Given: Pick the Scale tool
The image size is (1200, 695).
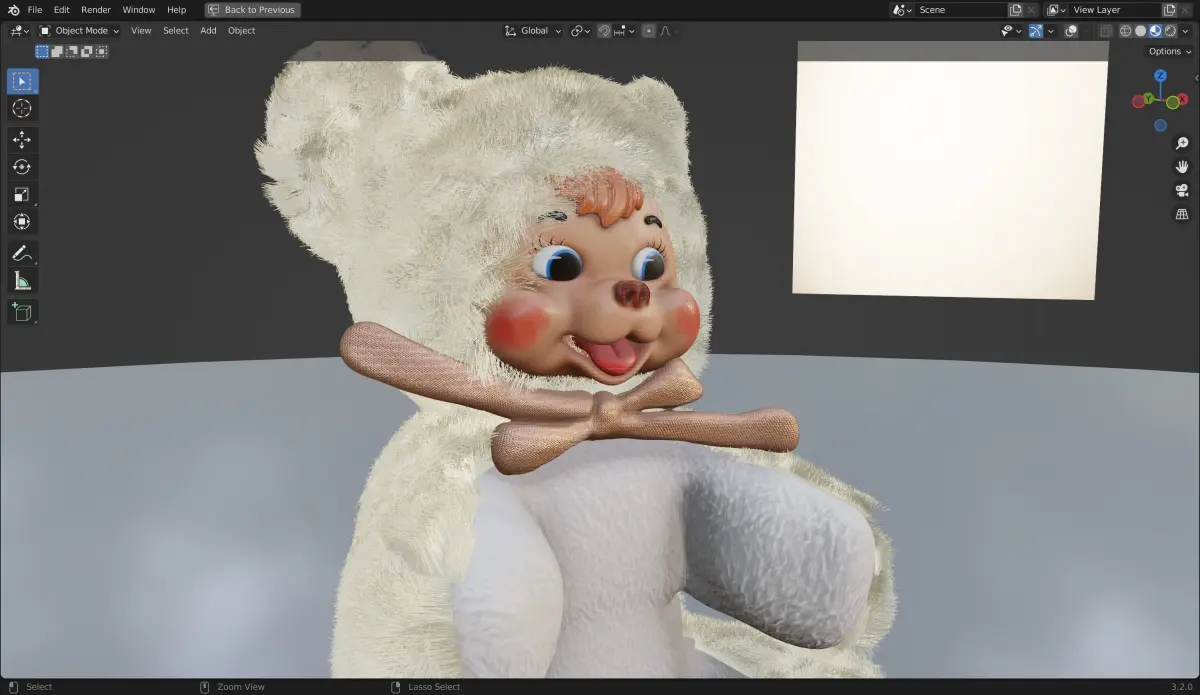Looking at the screenshot, I should [22, 194].
